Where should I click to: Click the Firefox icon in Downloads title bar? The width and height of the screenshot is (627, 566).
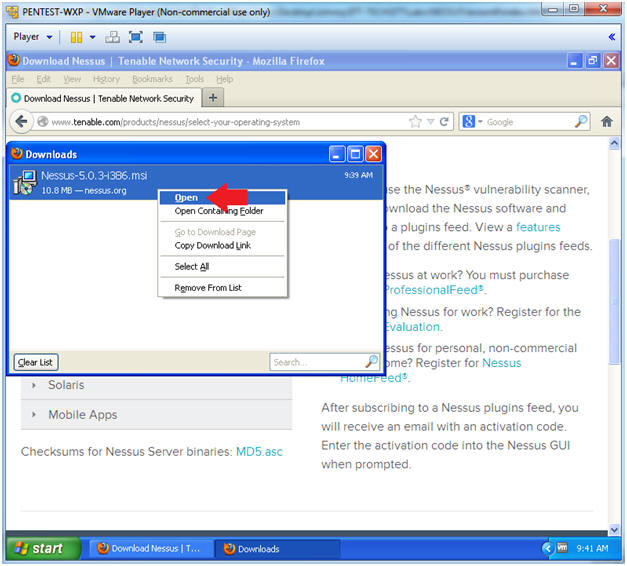coord(17,154)
